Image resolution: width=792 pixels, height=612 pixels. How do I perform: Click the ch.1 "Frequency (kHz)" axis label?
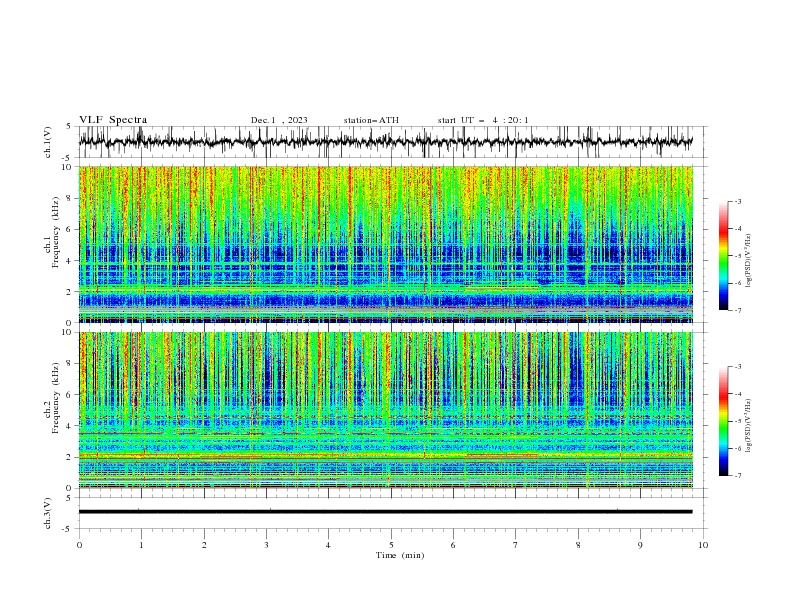click(56, 233)
